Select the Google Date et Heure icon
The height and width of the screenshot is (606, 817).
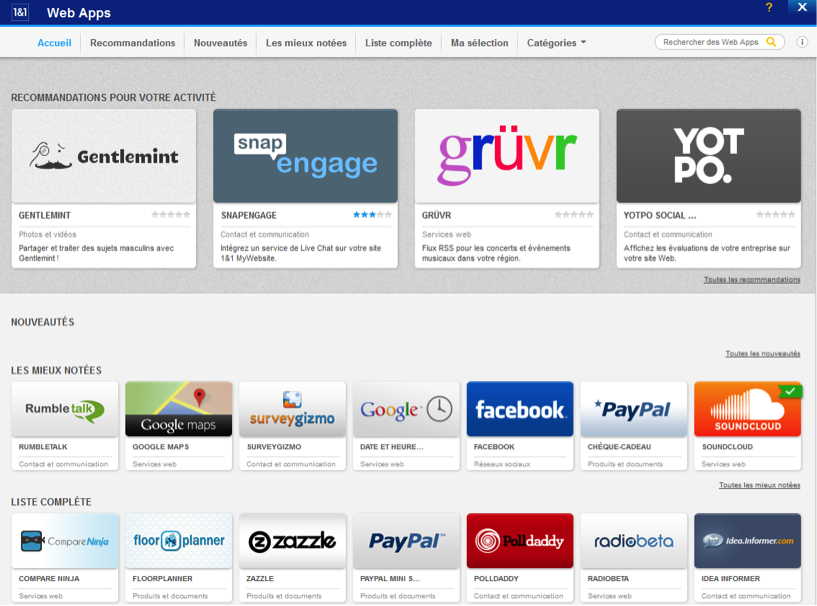pyautogui.click(x=406, y=409)
